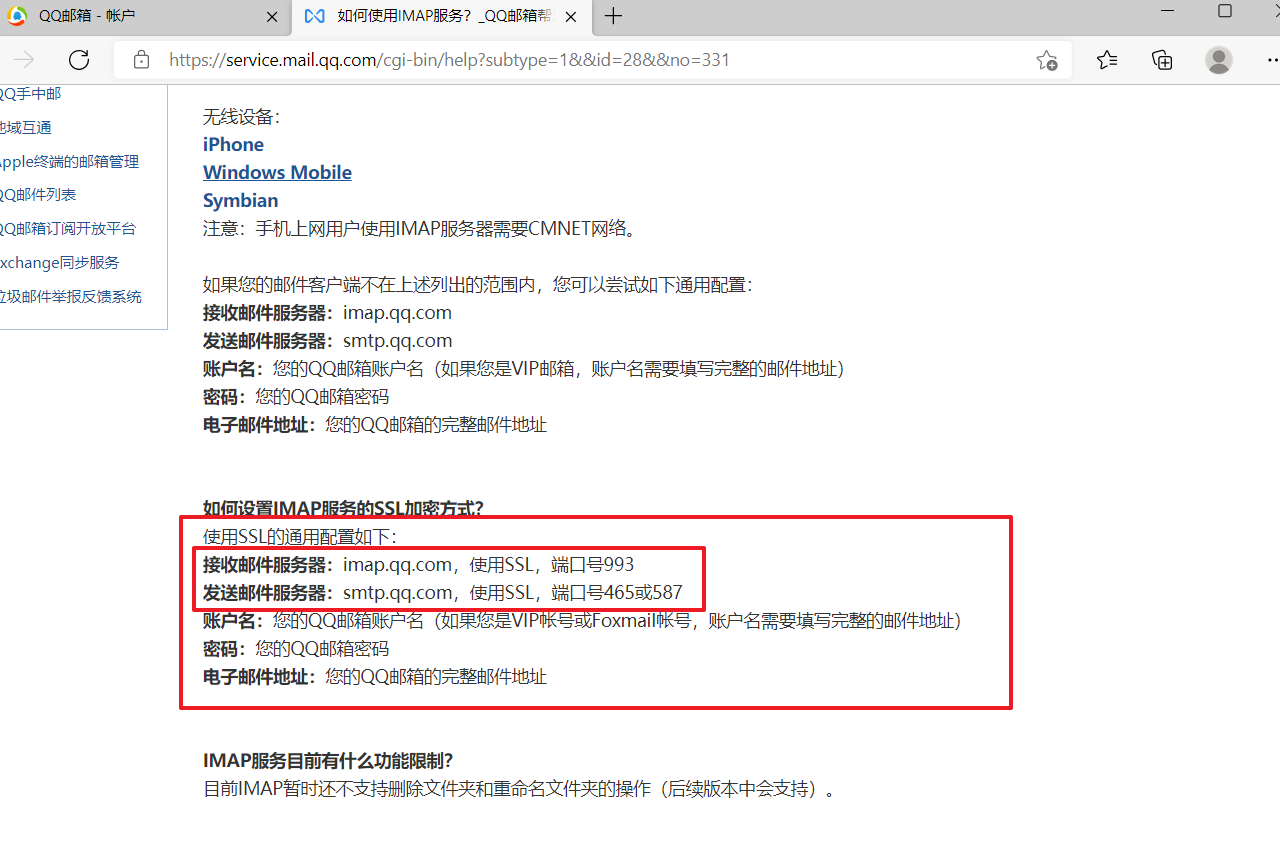Click the heading 如何设置IMAP服务的SSL加密方式?

click(343, 508)
